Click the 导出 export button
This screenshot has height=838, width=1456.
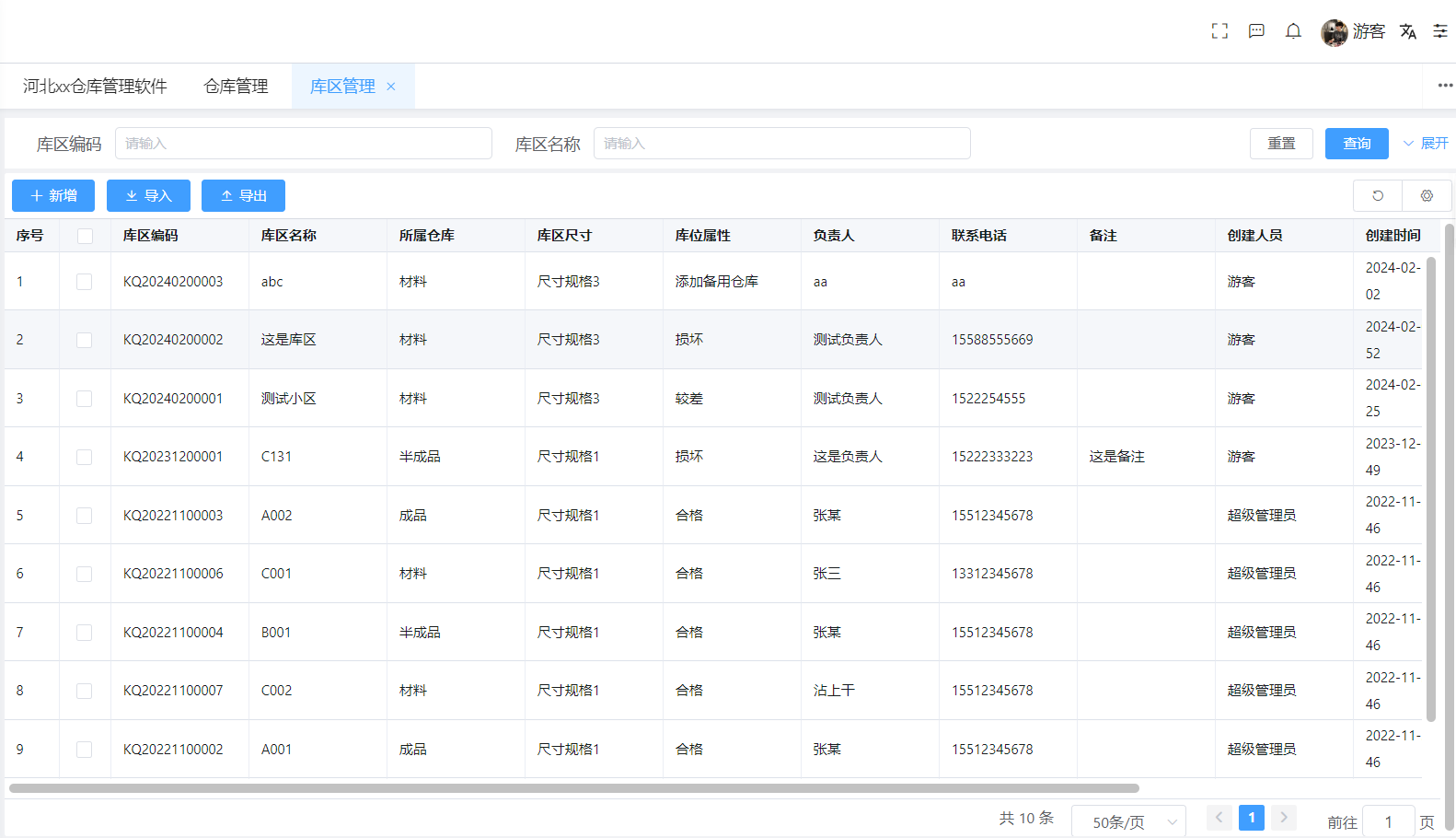pos(243,195)
